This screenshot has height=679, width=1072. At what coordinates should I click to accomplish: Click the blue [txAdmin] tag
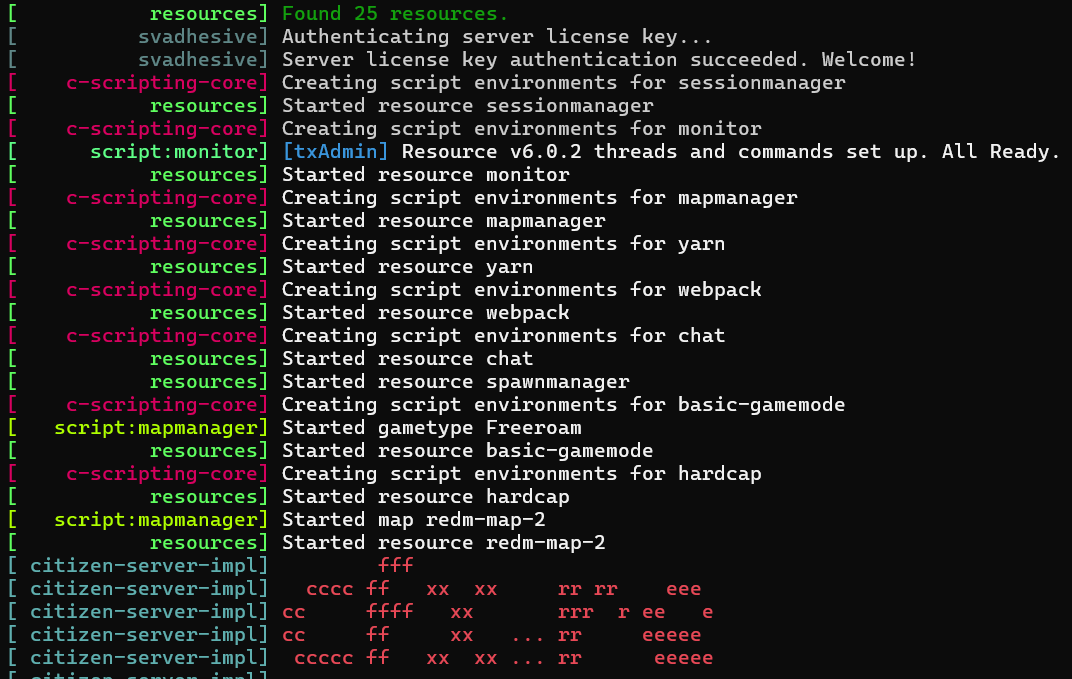[335, 152]
